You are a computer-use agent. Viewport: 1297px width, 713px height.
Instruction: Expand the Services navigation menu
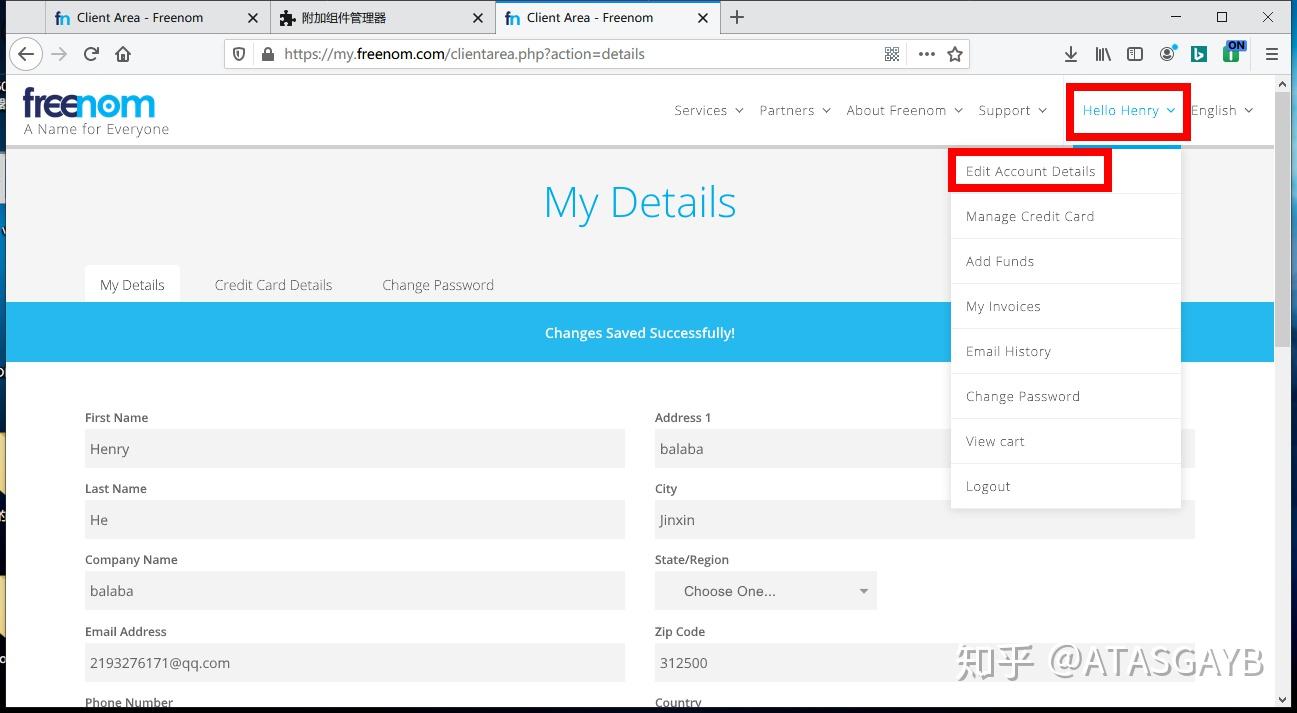tap(709, 110)
